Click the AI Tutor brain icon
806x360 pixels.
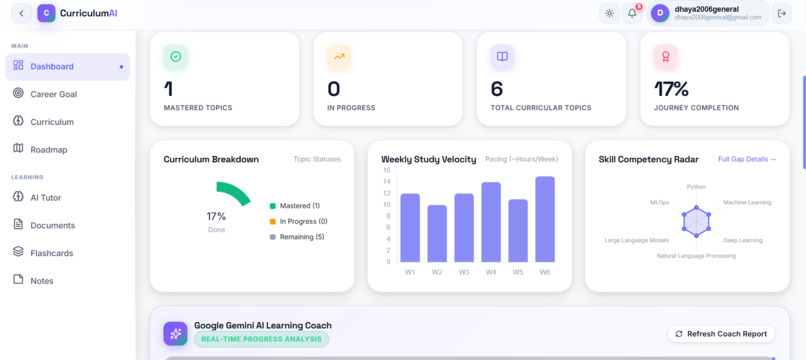click(x=18, y=196)
